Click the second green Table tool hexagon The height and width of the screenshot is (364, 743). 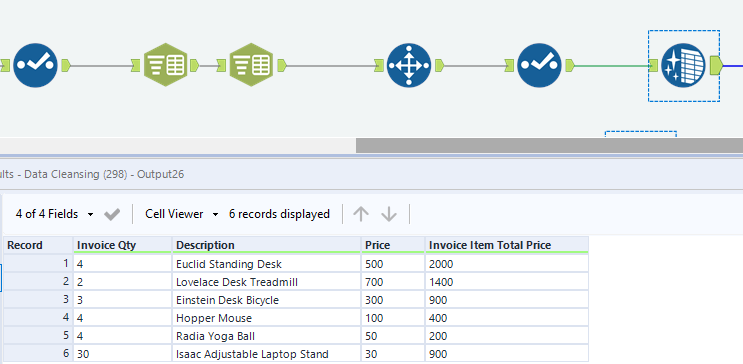252,65
